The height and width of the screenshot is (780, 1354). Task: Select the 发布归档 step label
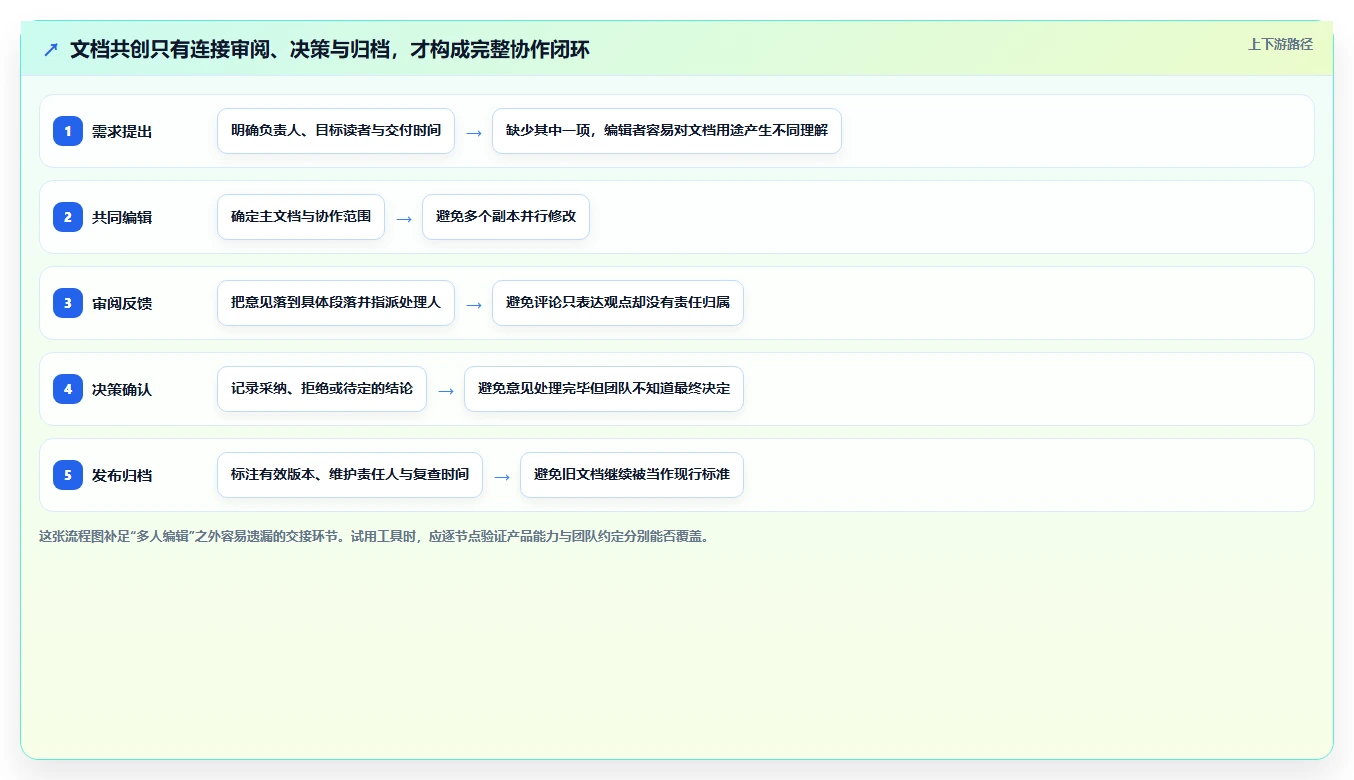(122, 475)
